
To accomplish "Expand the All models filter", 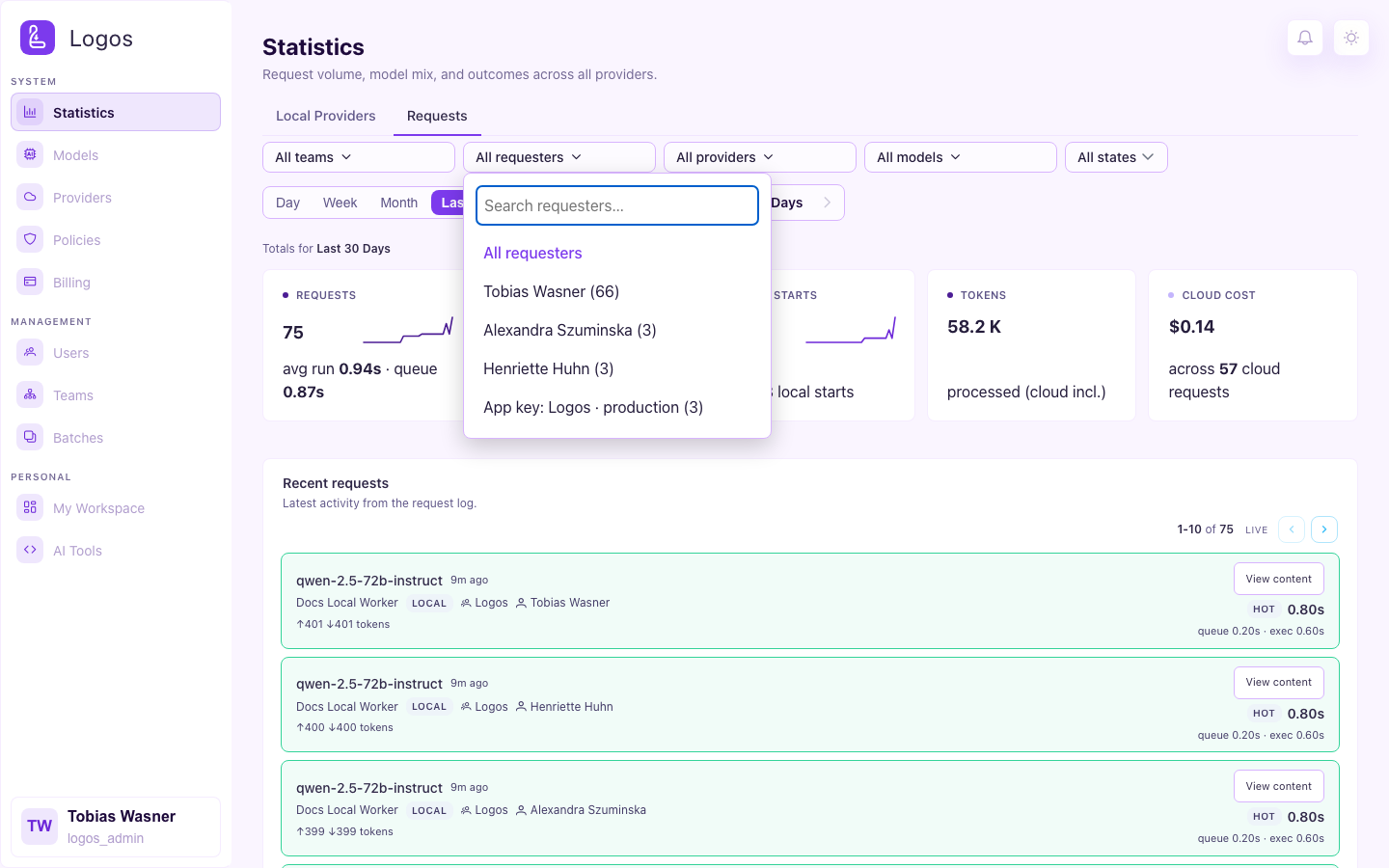I will click(961, 157).
